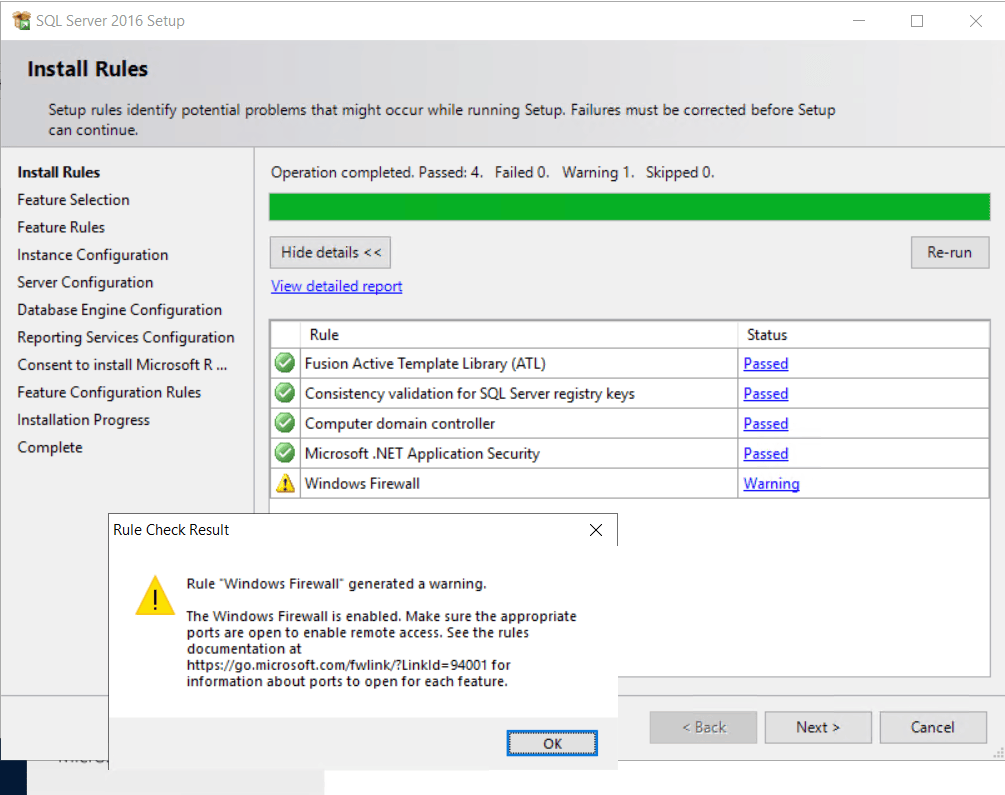Close the Rule Check Result dialog with its X
Image resolution: width=1005 pixels, height=795 pixels.
click(596, 530)
